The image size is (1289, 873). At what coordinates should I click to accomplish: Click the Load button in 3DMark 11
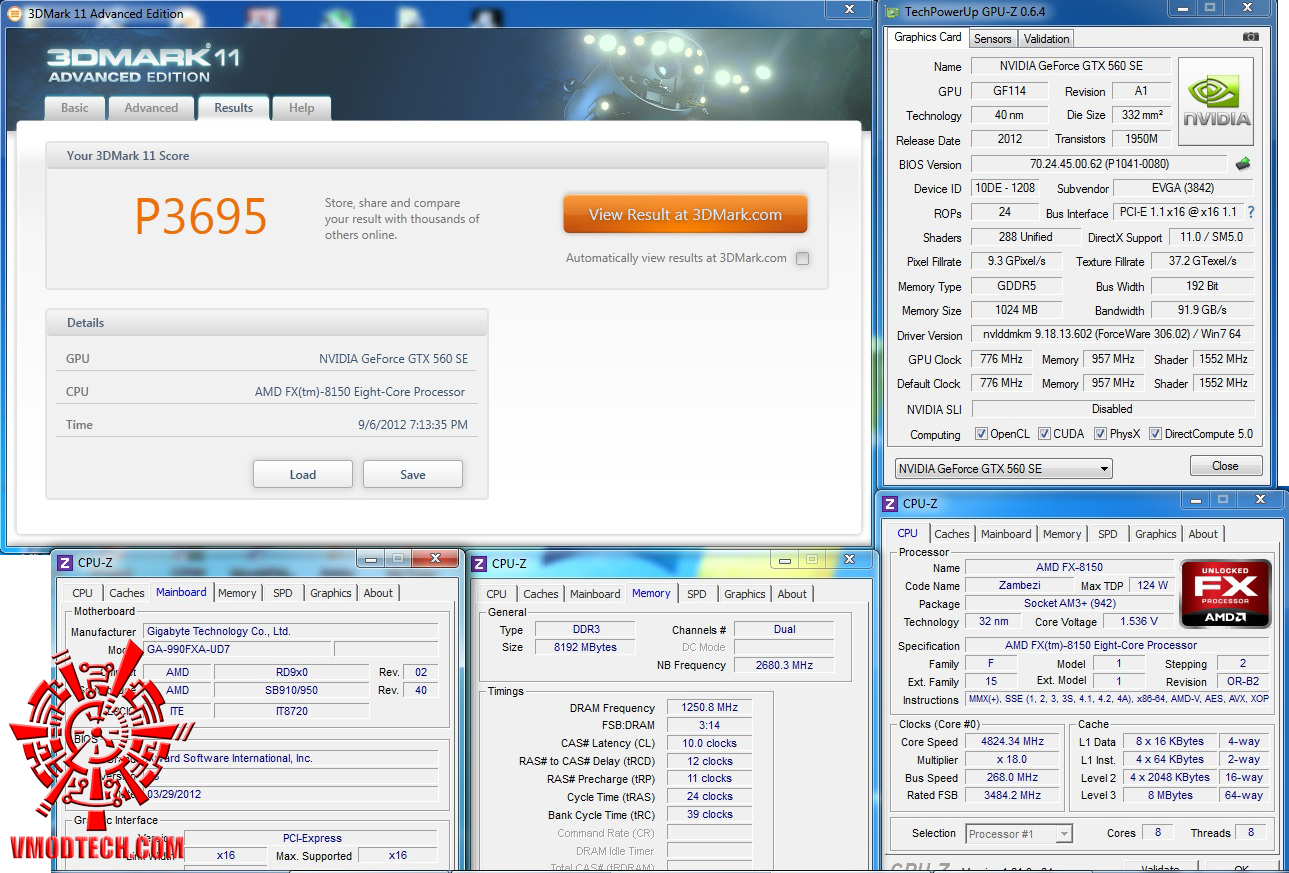coord(303,475)
